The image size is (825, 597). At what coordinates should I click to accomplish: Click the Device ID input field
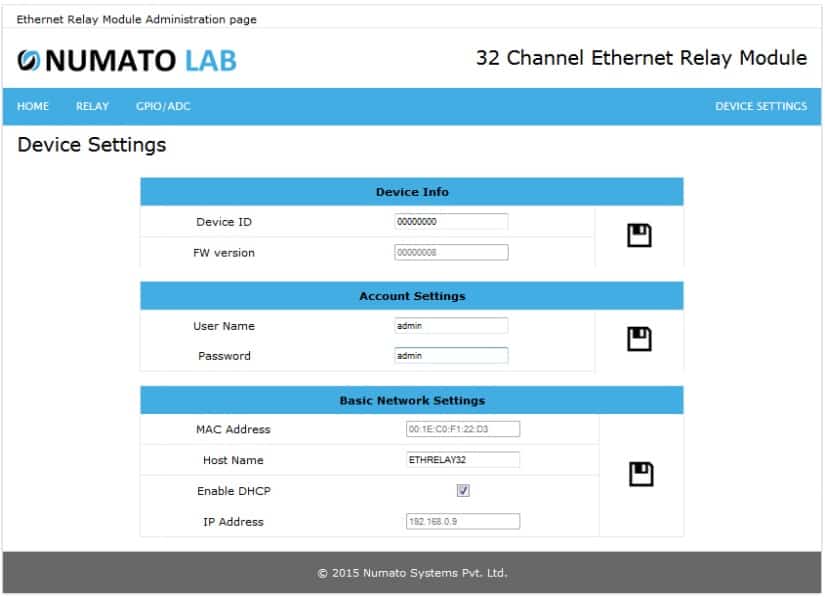pos(451,222)
